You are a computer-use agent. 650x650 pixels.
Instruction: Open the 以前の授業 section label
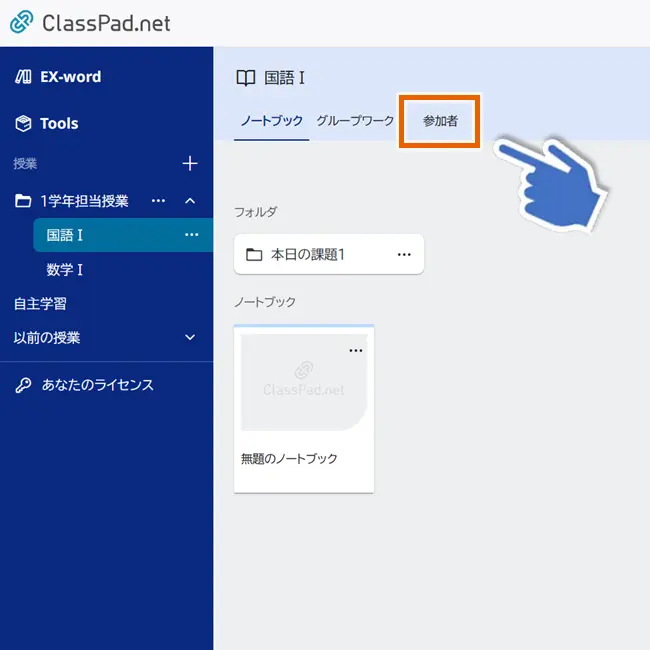(47, 338)
